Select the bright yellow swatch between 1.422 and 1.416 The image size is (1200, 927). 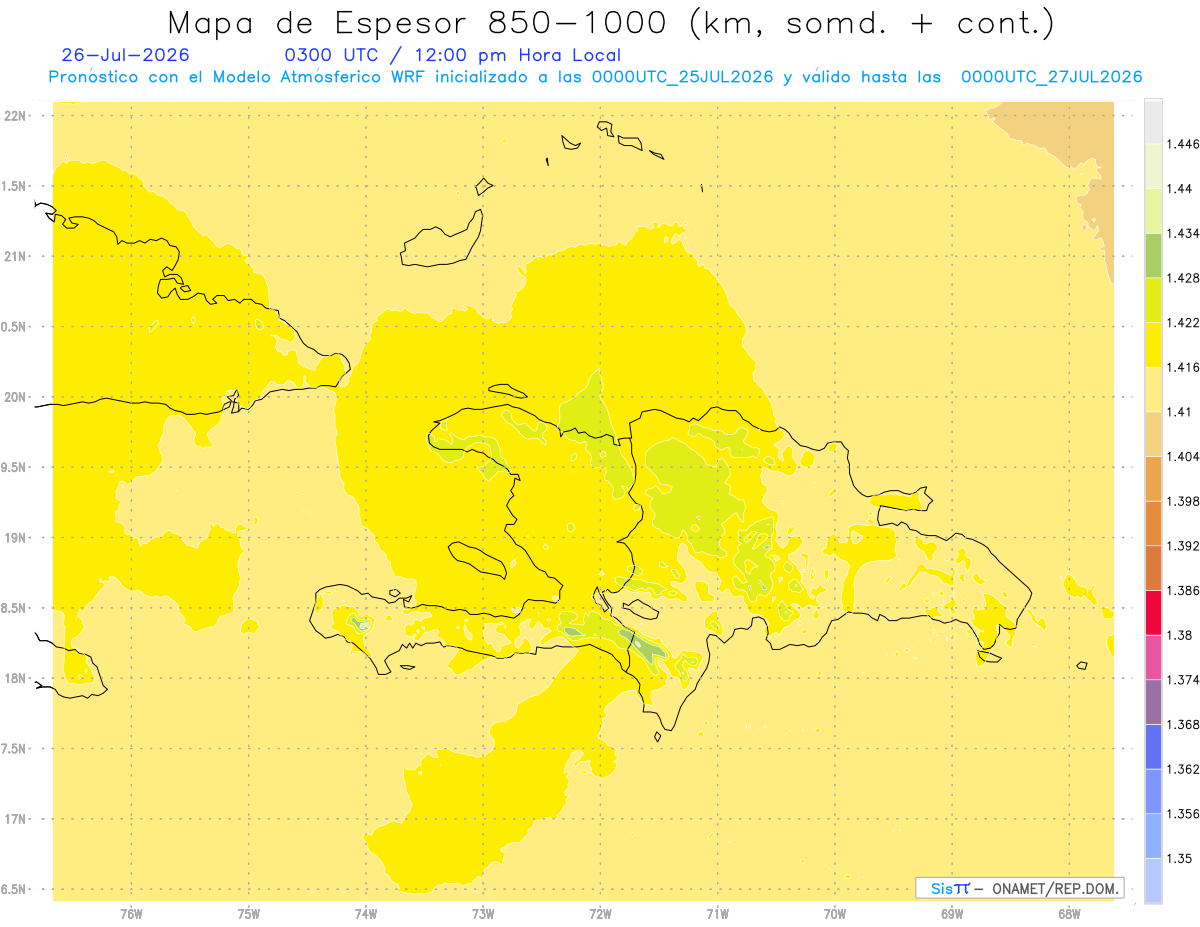1153,345
